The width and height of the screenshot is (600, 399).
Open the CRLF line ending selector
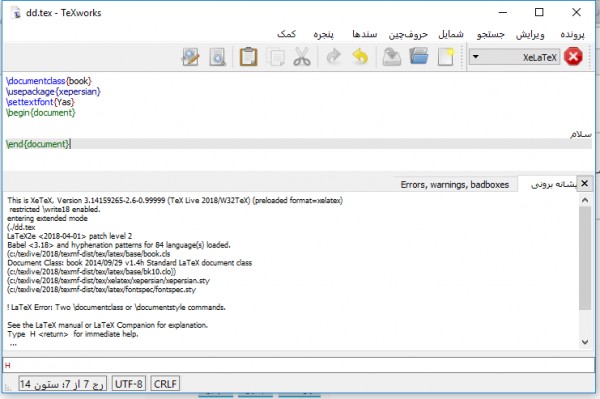165,384
